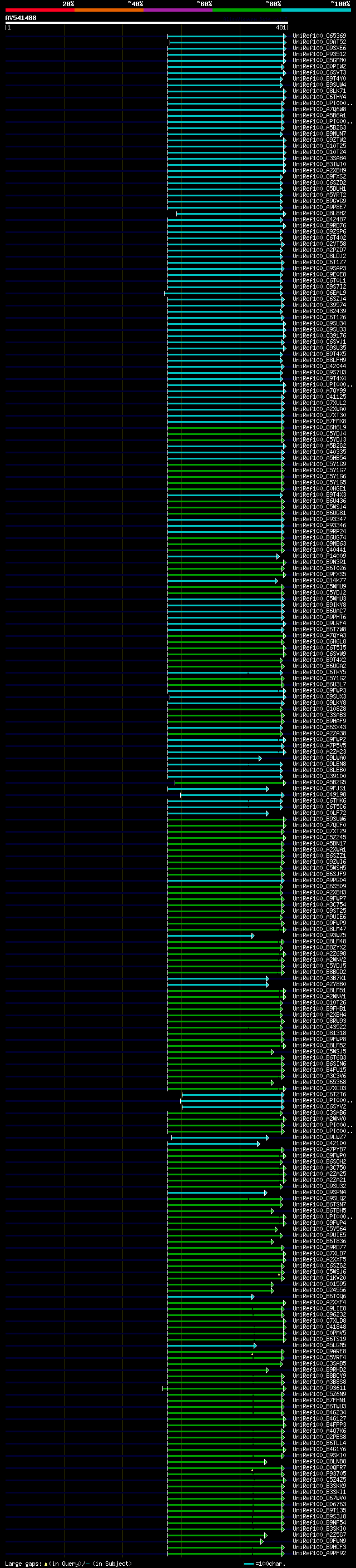Click the green ~80% identity legend segment
This screenshot has height=1568, width=356.
[247, 10]
